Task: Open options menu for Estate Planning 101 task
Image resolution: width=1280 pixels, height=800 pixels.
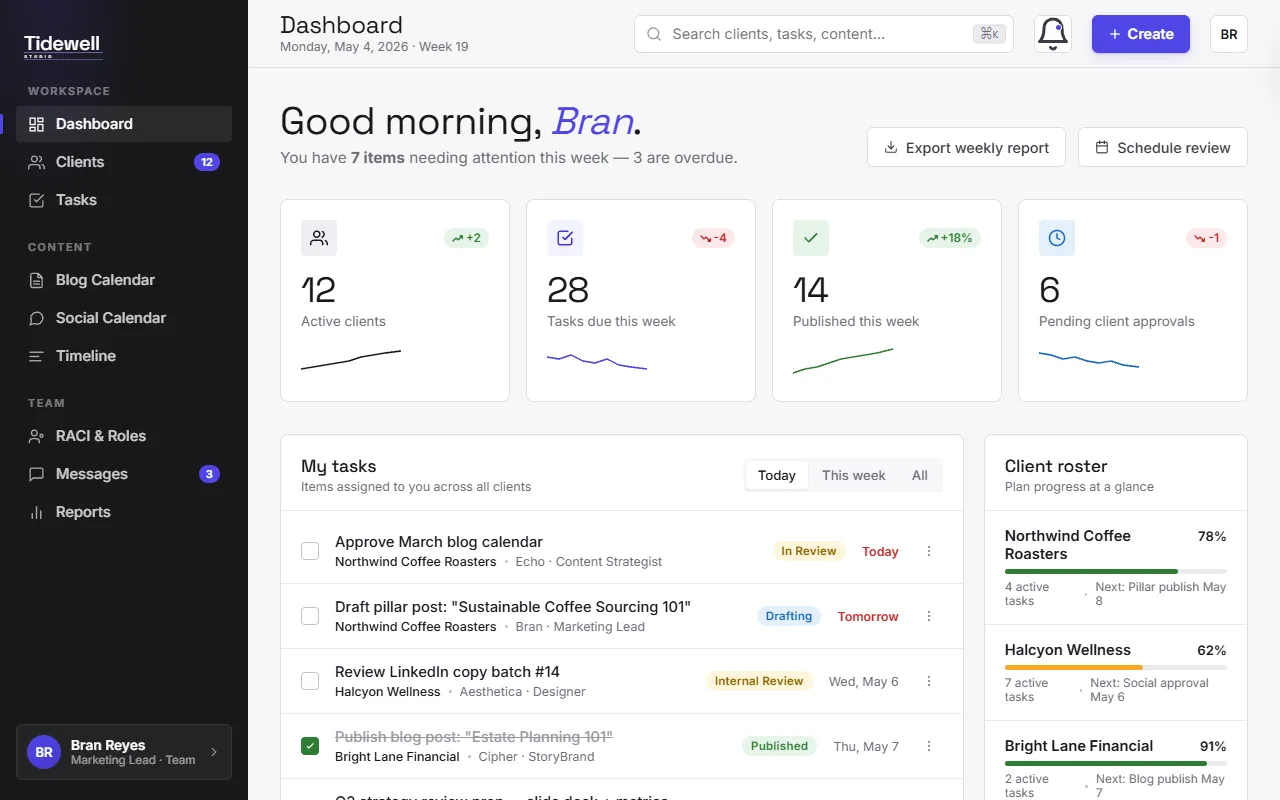Action: 929,746
